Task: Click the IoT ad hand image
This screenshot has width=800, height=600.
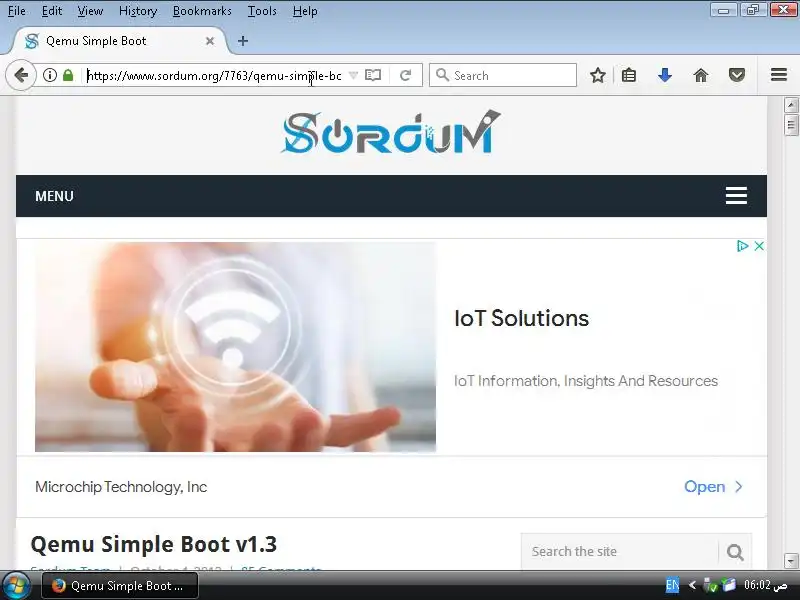Action: pyautogui.click(x=235, y=347)
